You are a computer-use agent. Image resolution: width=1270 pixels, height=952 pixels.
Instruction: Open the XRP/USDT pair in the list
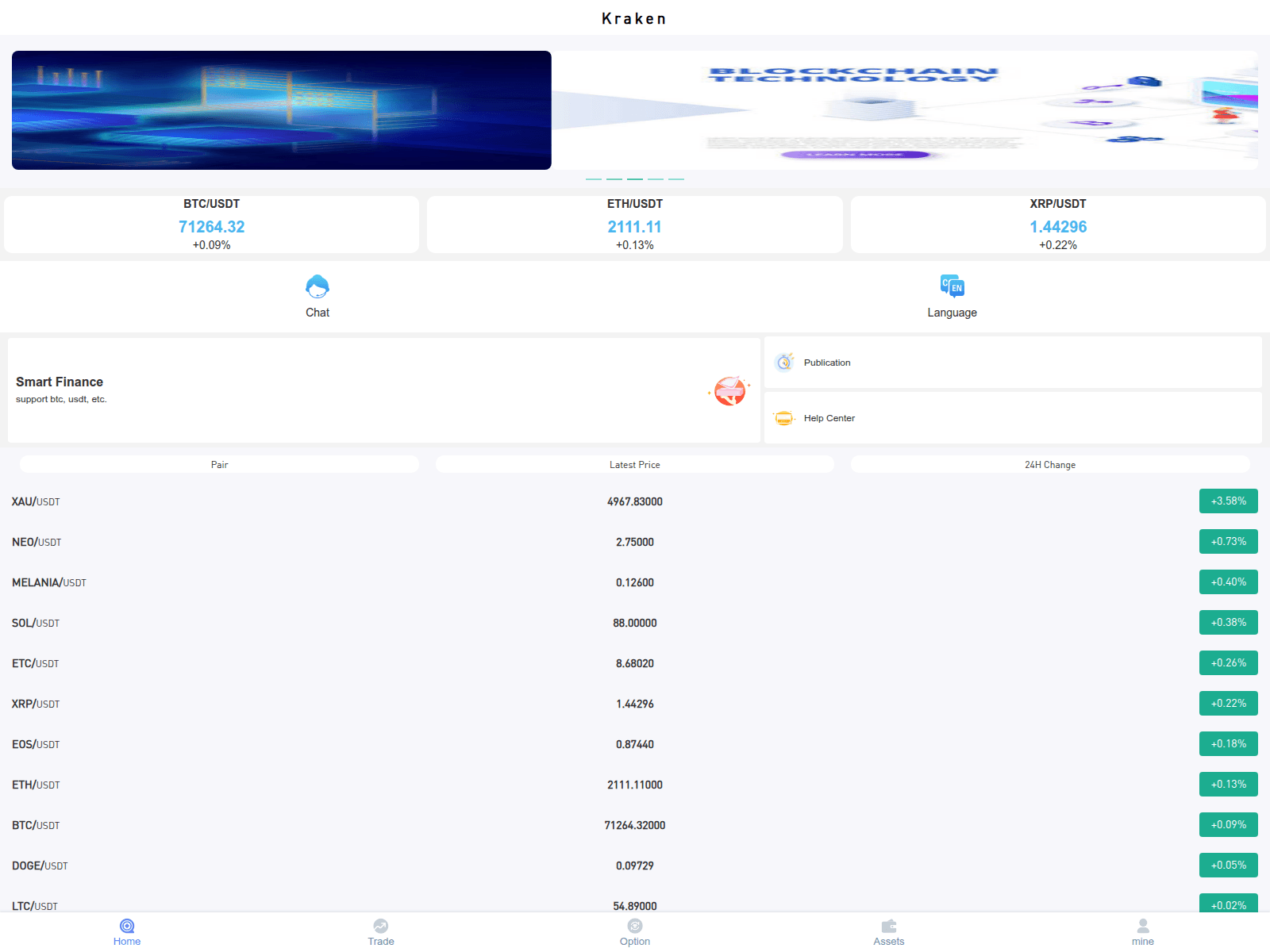tap(635, 704)
